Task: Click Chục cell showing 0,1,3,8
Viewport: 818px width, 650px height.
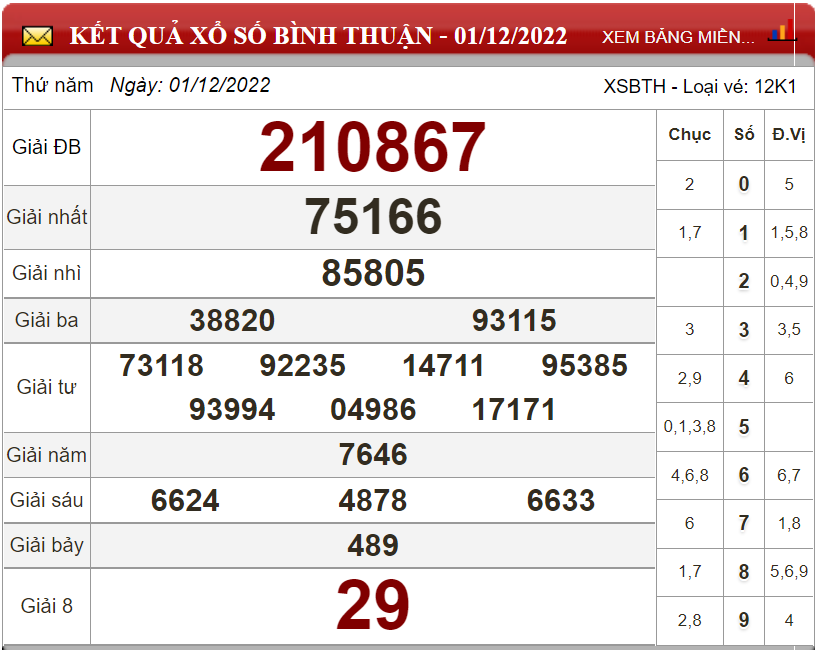Action: click(690, 427)
